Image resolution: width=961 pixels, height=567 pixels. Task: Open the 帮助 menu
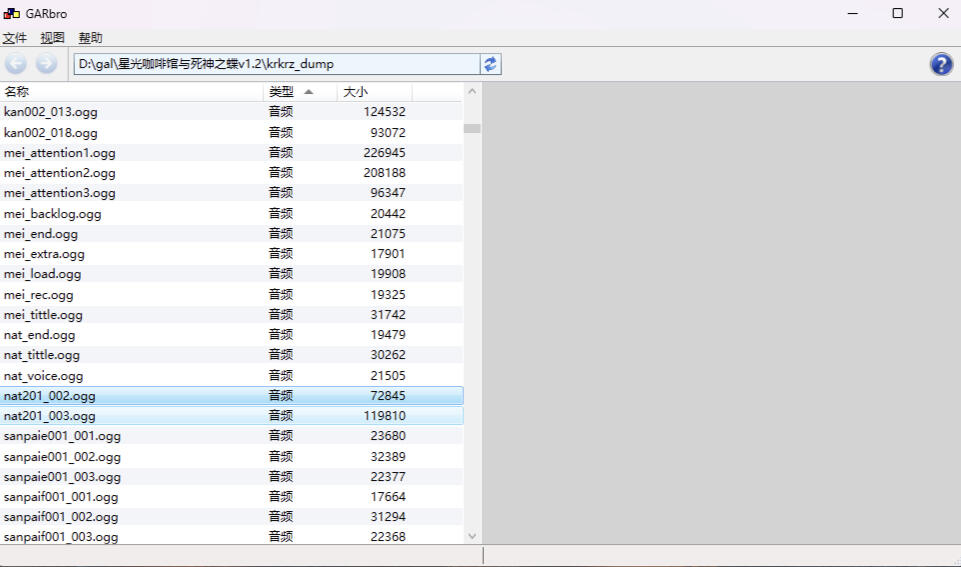tap(90, 38)
